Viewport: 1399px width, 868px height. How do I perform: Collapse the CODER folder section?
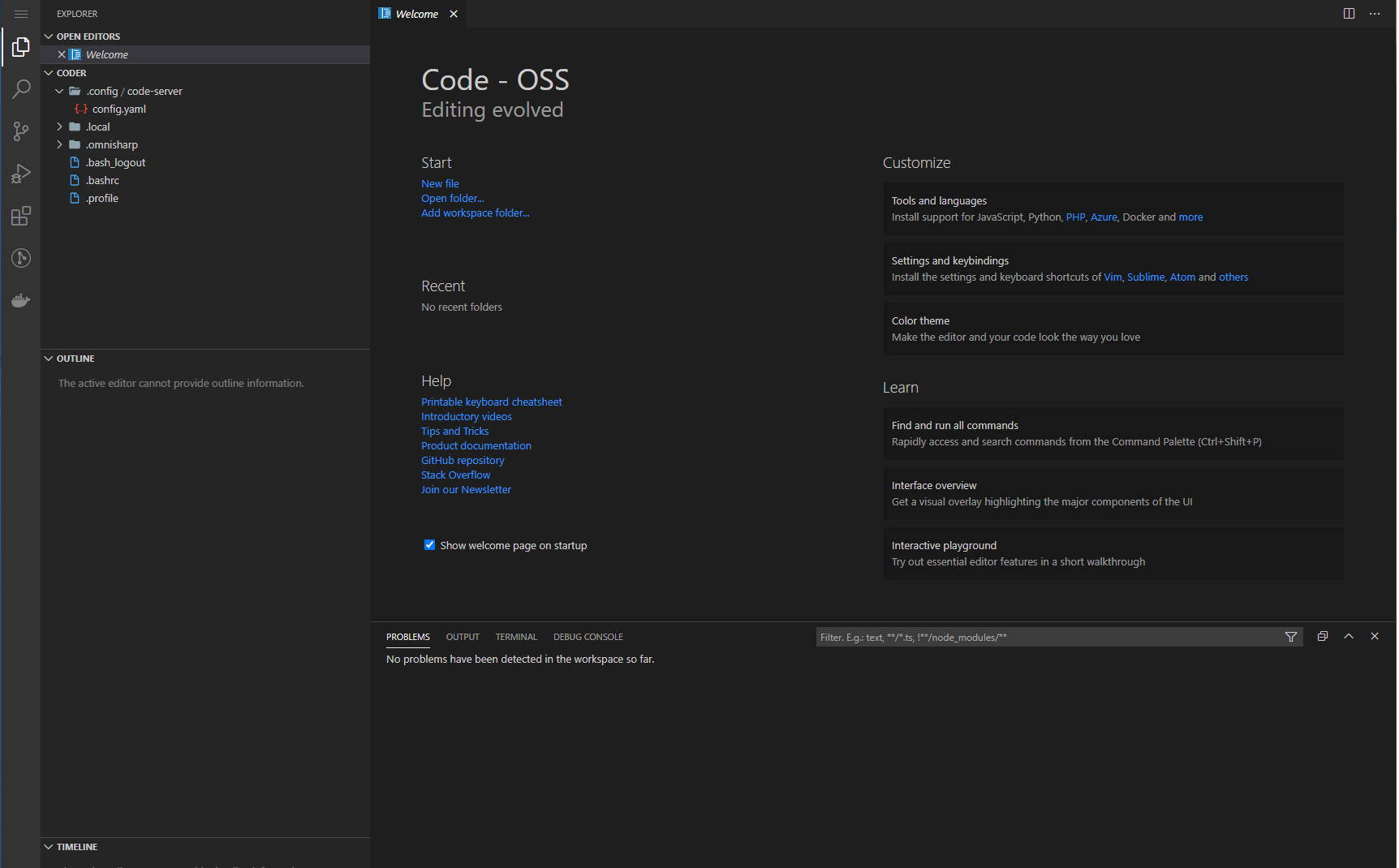[x=205, y=73]
